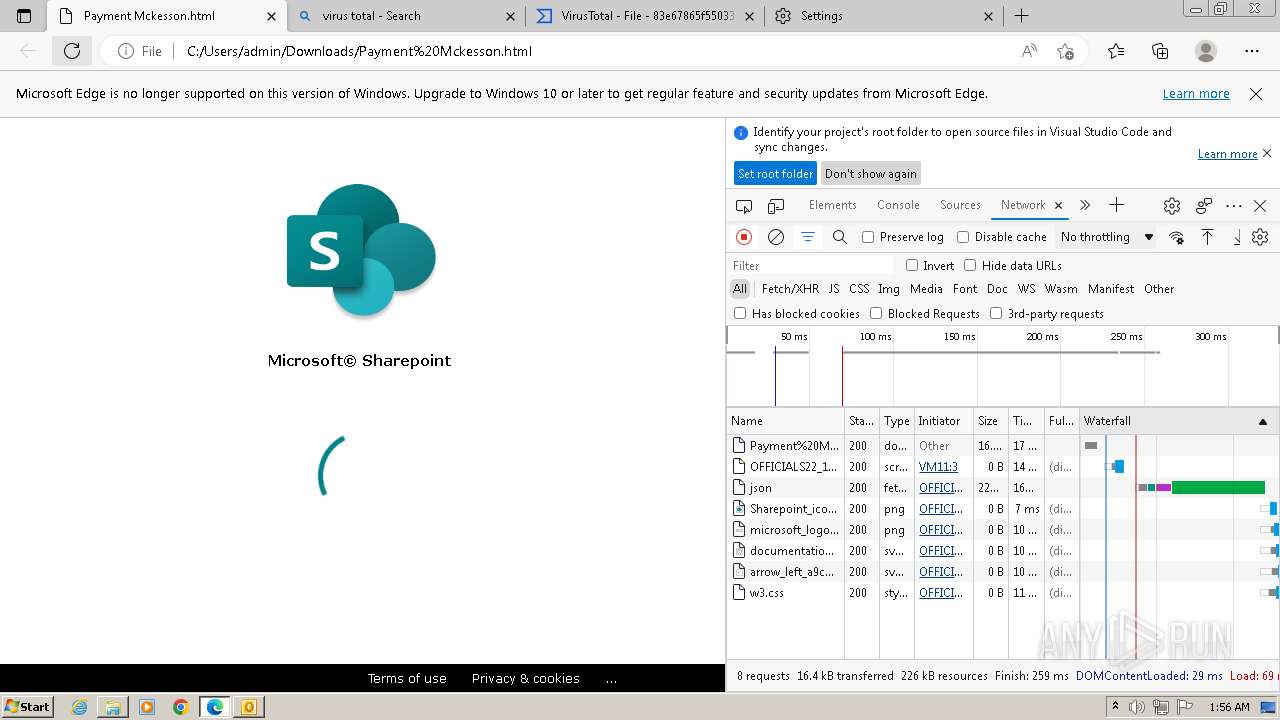Open DevTools settings gear

1172,205
